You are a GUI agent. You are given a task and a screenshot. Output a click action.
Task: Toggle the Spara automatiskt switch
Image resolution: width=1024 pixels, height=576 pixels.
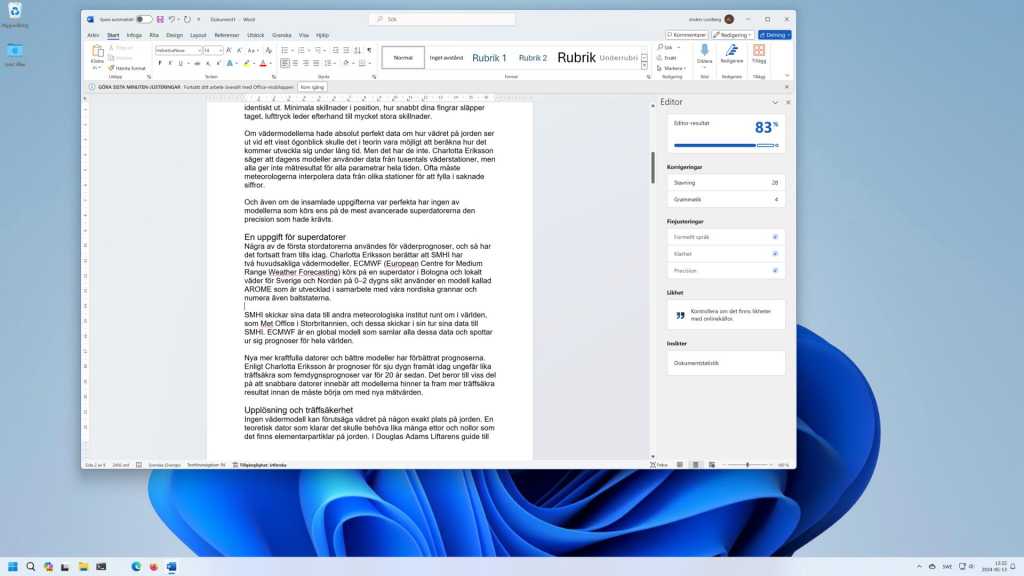click(x=144, y=20)
